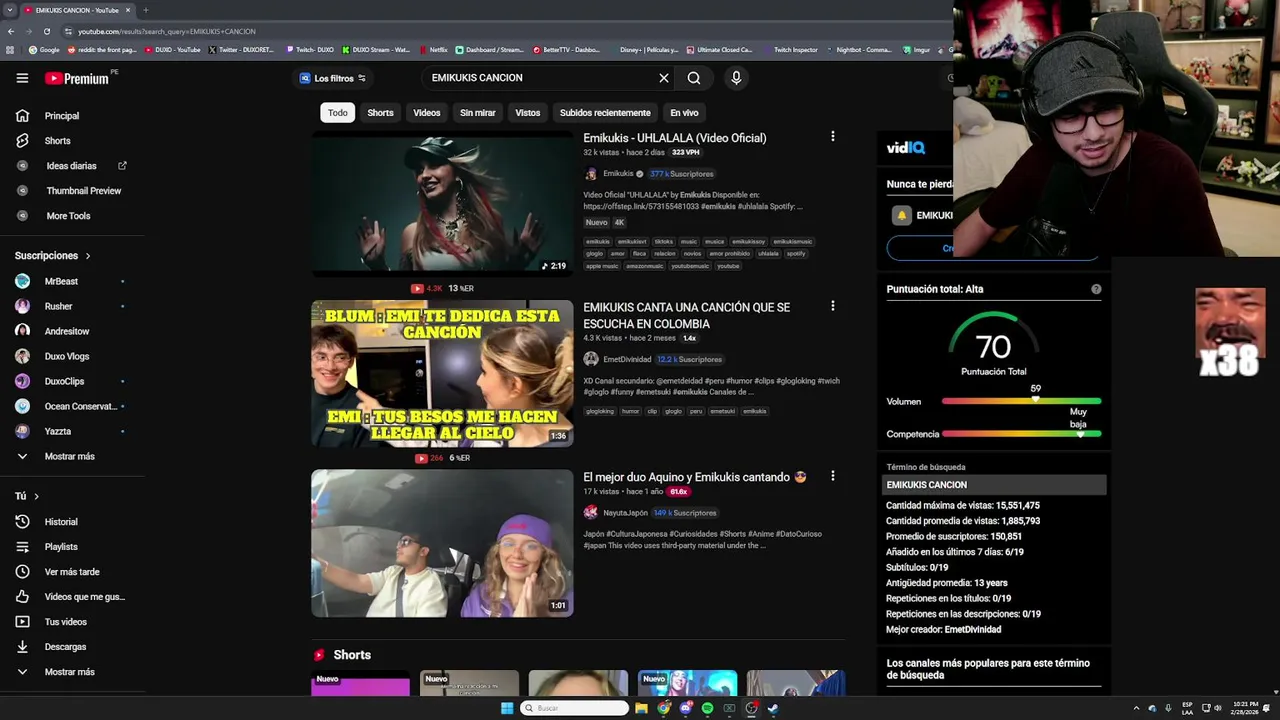Open Historial in the sidebar

pyautogui.click(x=61, y=522)
